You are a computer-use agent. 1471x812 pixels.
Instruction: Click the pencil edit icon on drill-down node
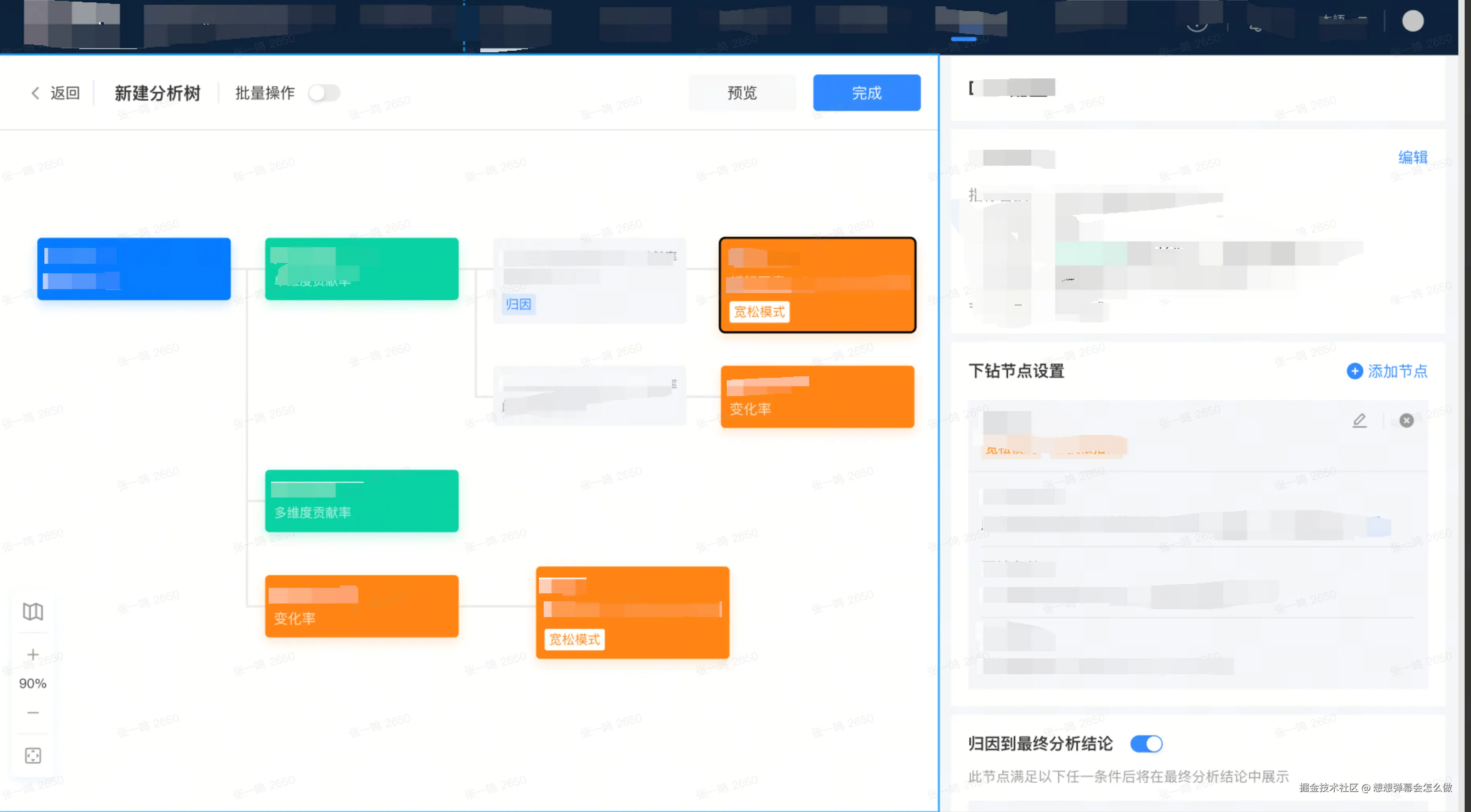pos(1360,421)
